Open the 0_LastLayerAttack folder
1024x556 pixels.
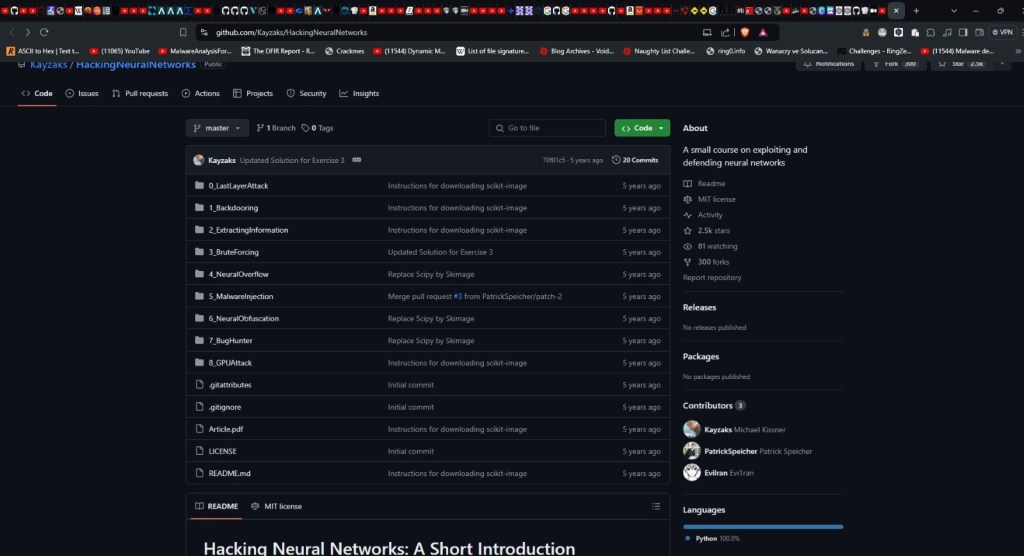pyautogui.click(x=238, y=186)
